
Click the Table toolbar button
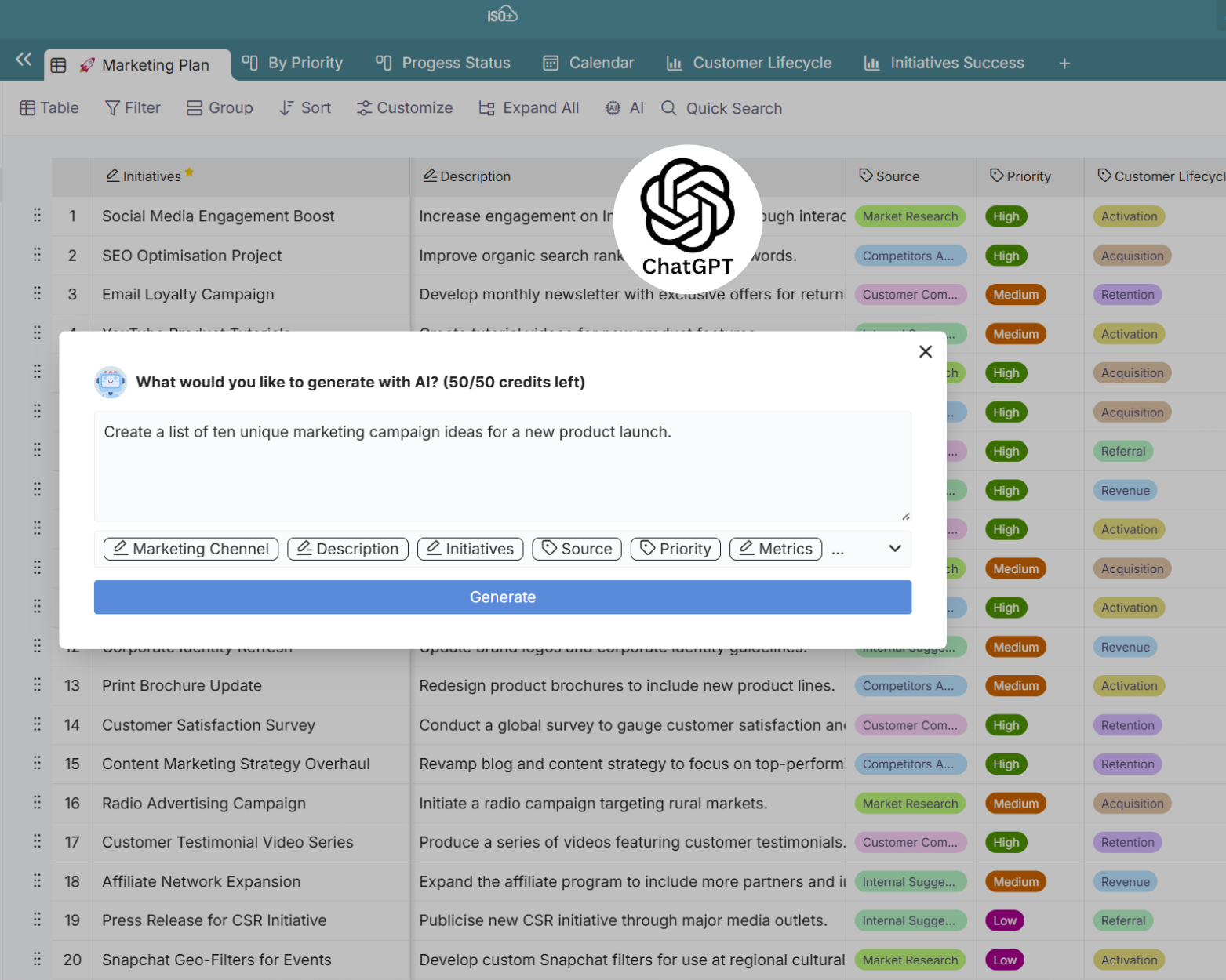click(49, 108)
